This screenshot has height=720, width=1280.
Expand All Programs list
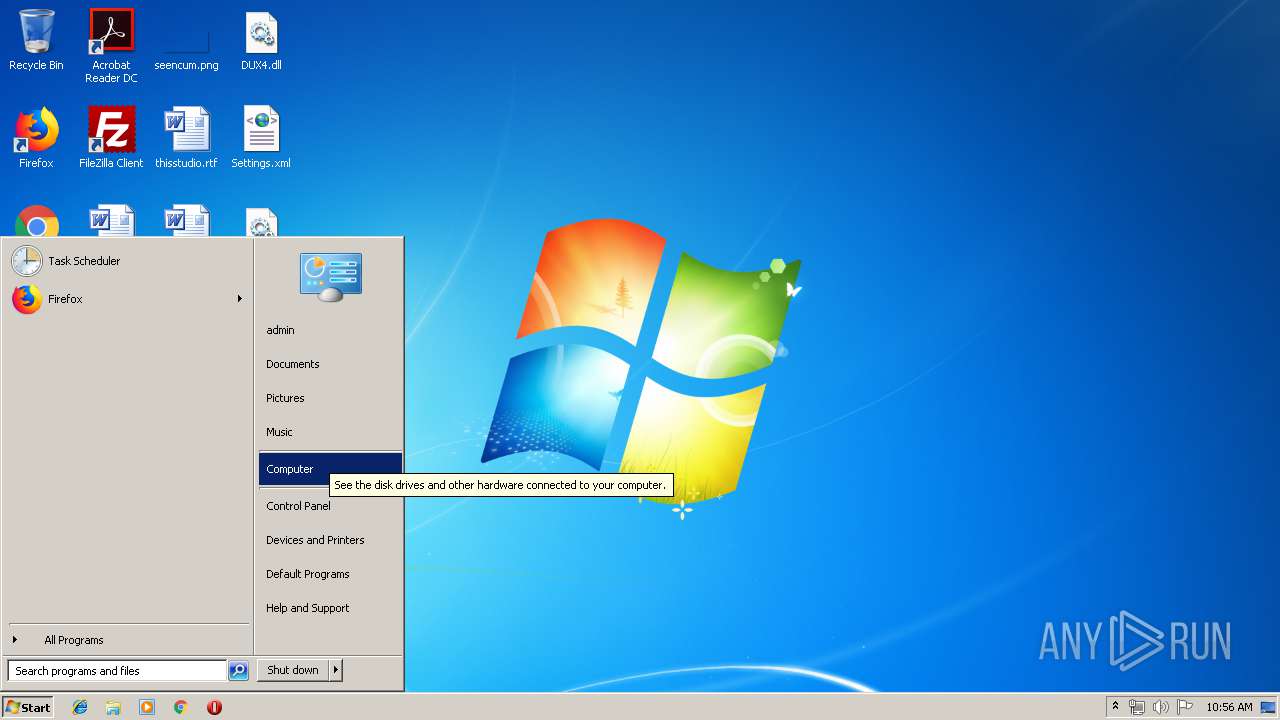[126, 640]
